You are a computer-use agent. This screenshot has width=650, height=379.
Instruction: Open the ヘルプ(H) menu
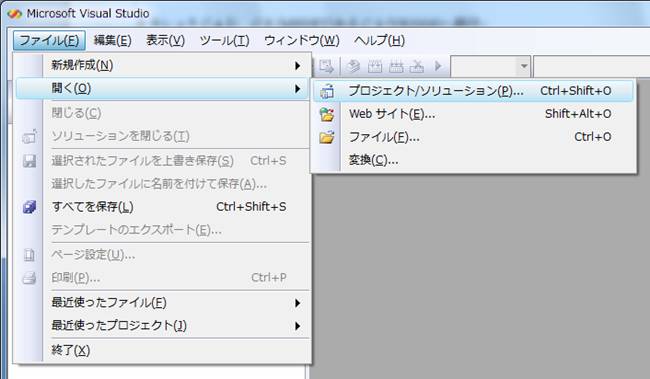379,40
